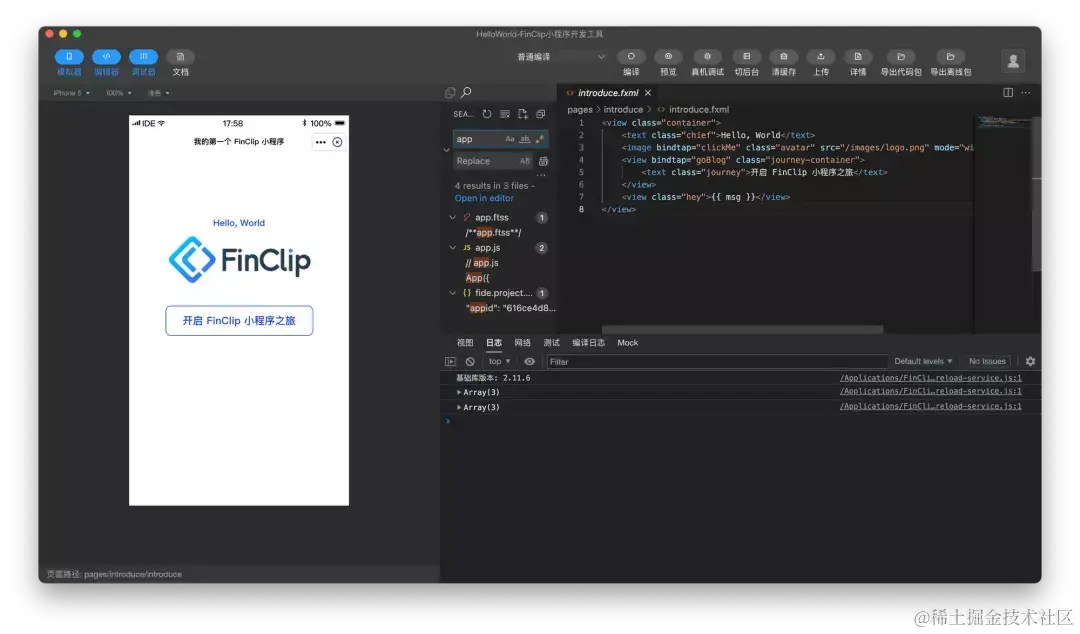Screen dimensions: 1080x634
Task: Collapse all search results
Action: pos(541,114)
